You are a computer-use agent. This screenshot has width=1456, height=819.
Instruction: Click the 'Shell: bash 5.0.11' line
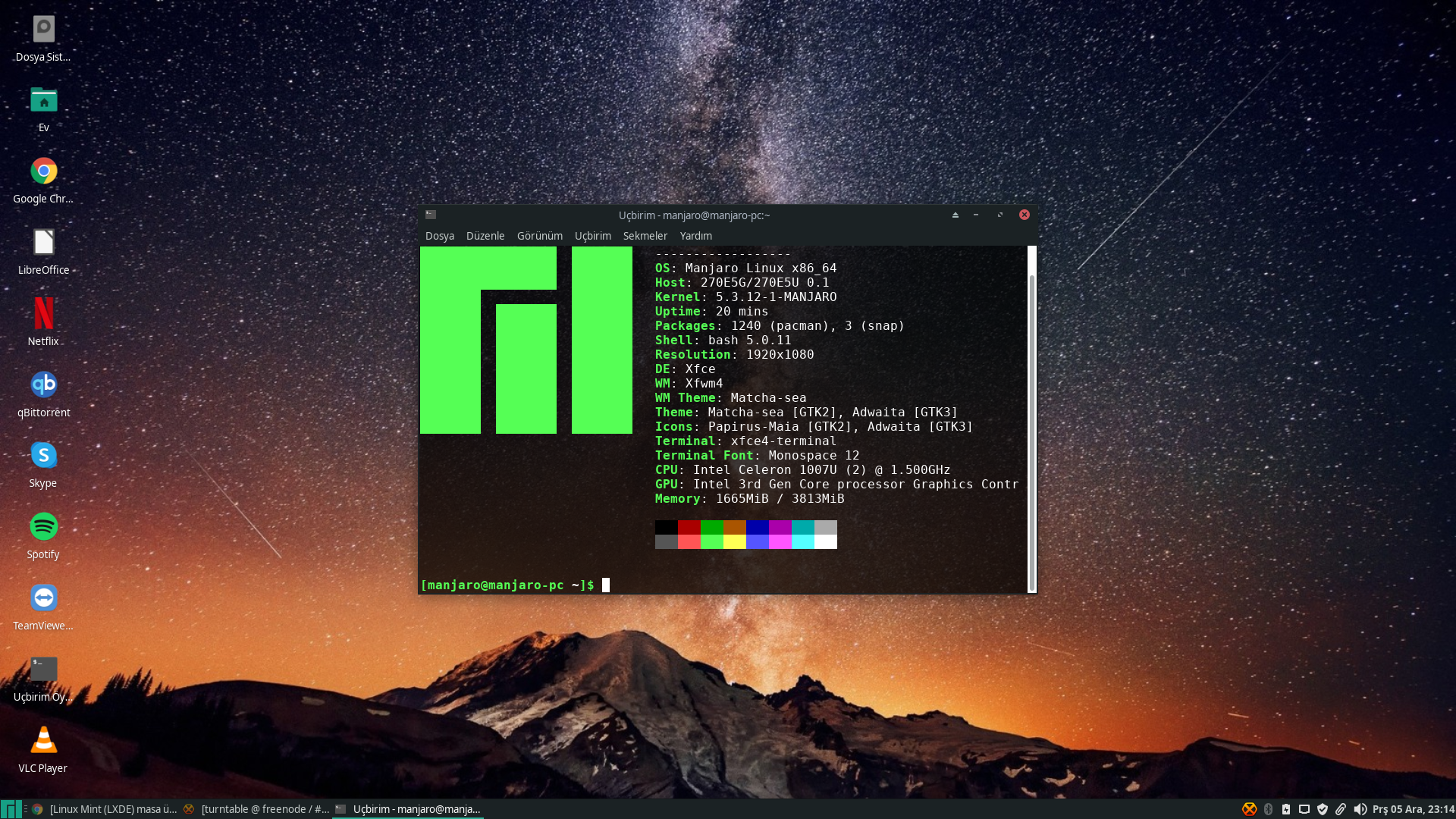[723, 340]
